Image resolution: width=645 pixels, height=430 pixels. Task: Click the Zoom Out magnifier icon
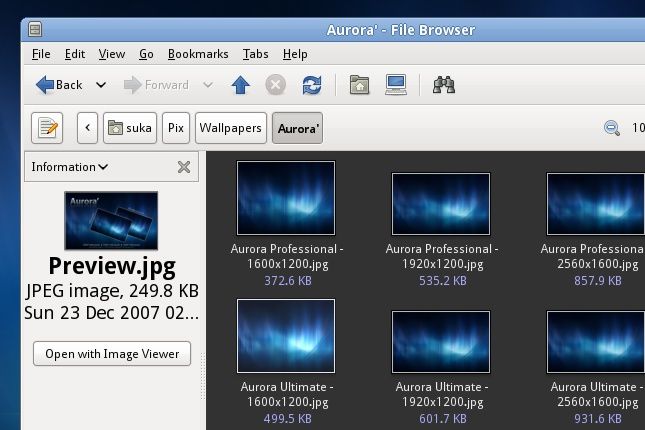click(612, 128)
